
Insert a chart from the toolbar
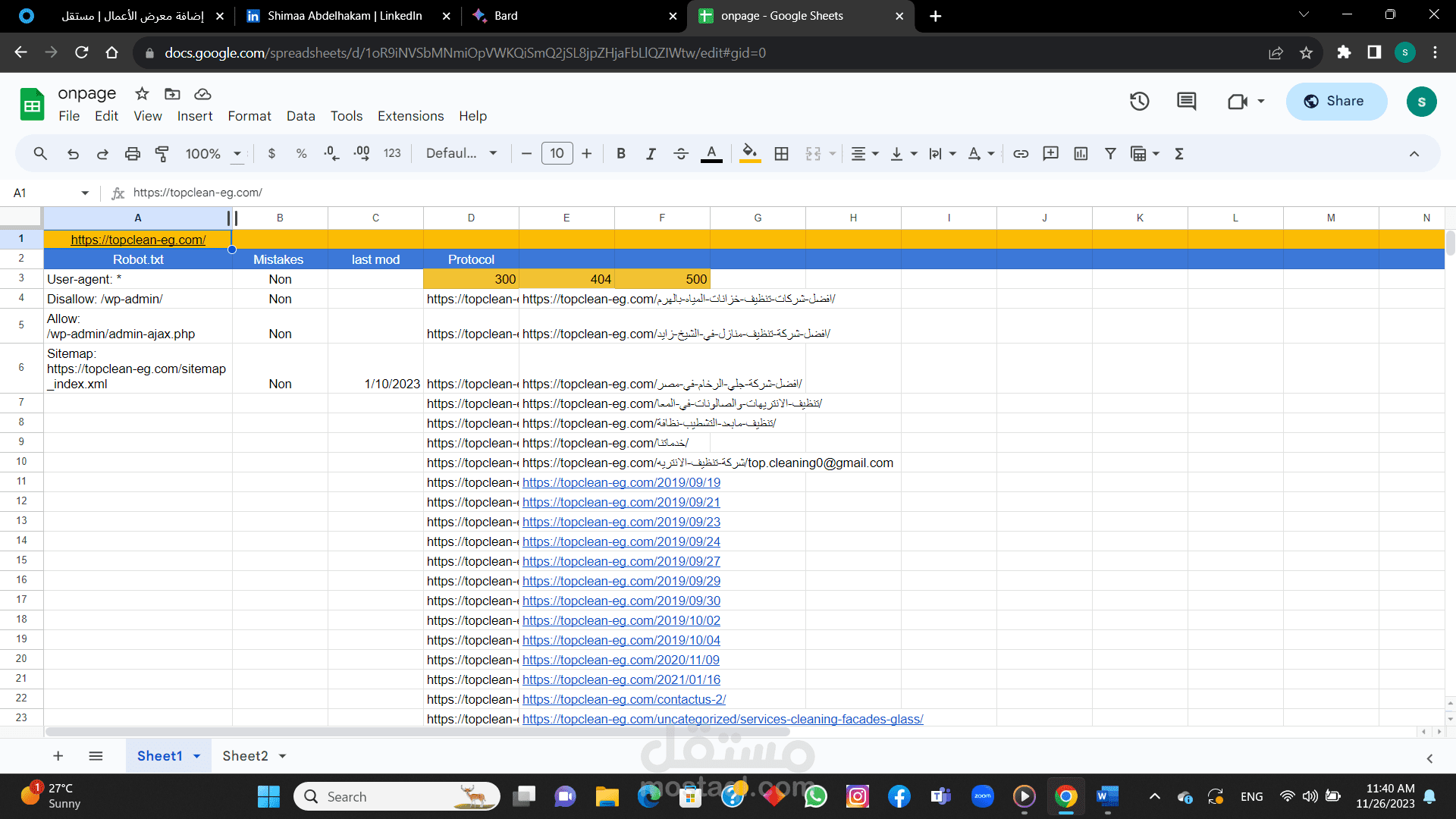tap(1080, 153)
